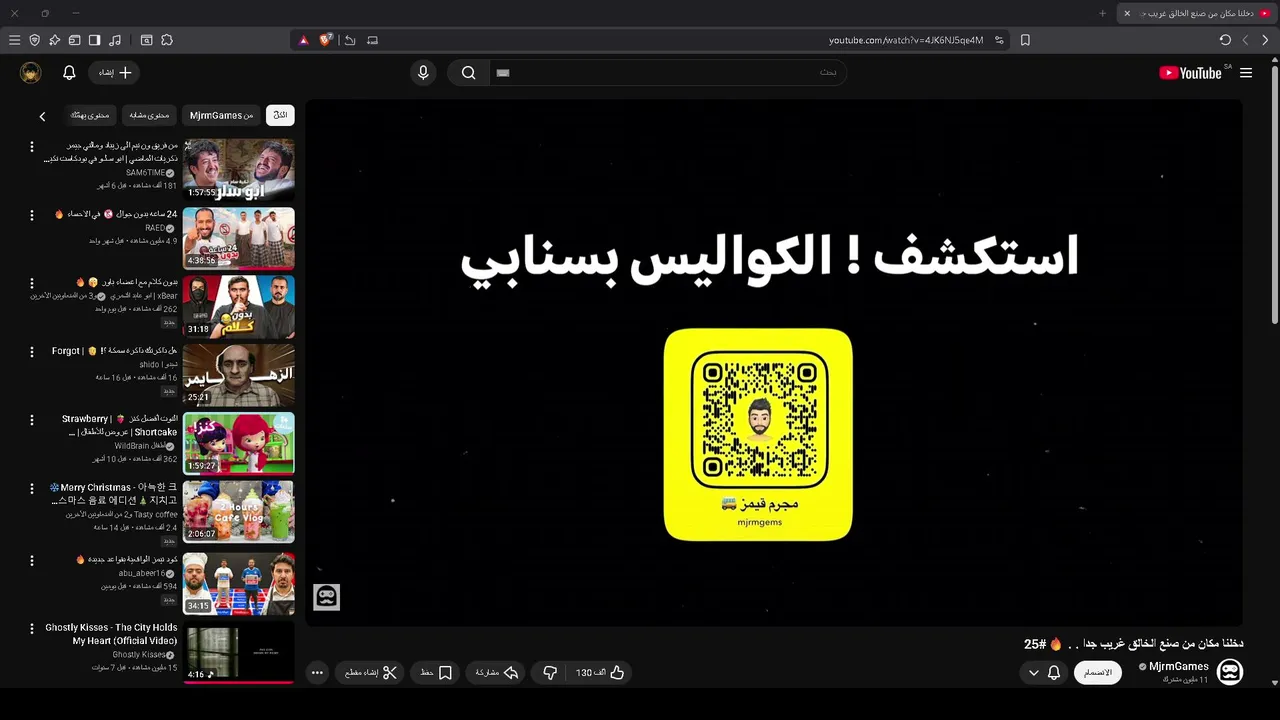
Task: Open the browser main menu hamburger icon
Action: [x=14, y=40]
